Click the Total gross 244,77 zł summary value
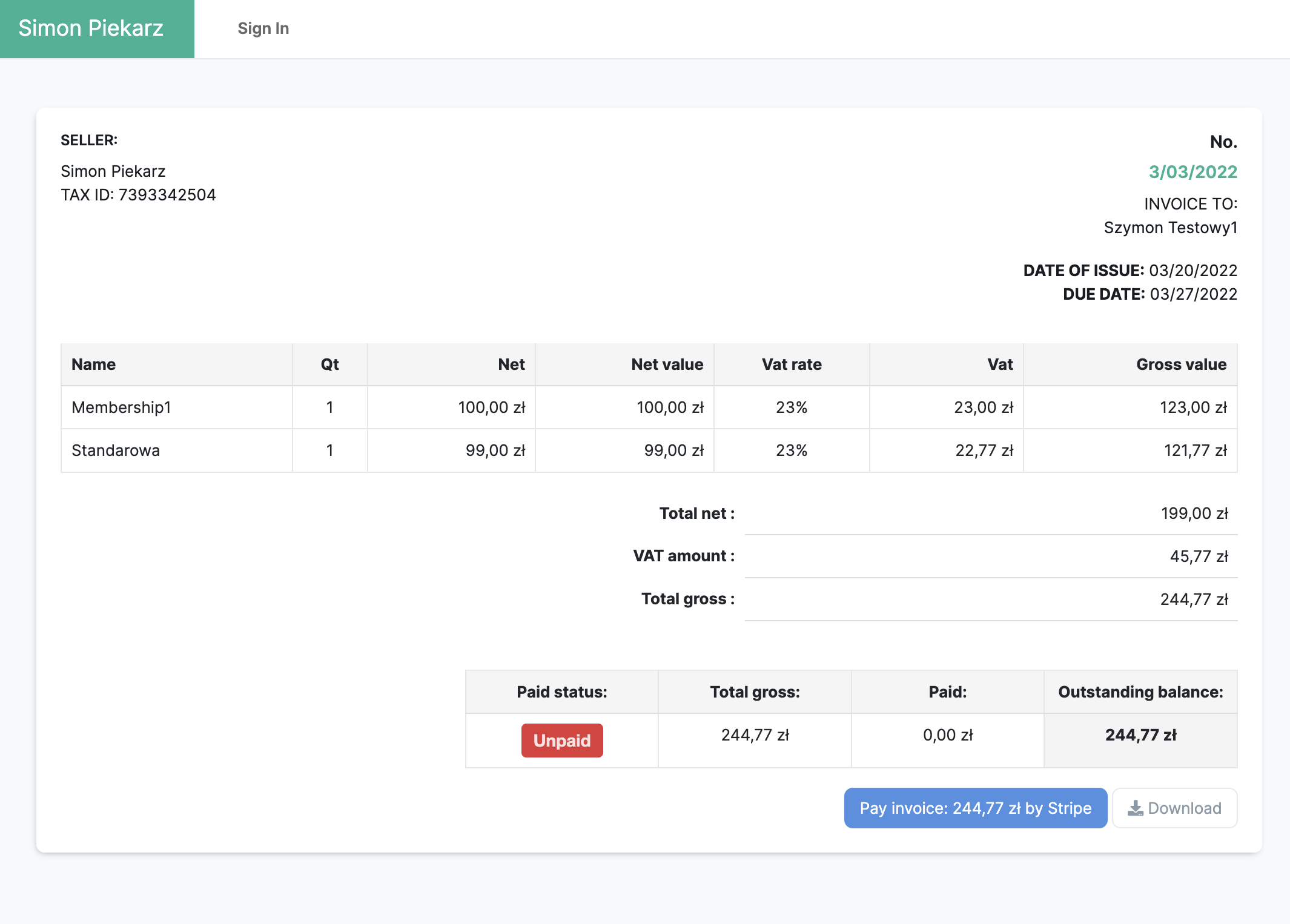The height and width of the screenshot is (924, 1290). [x=1194, y=599]
